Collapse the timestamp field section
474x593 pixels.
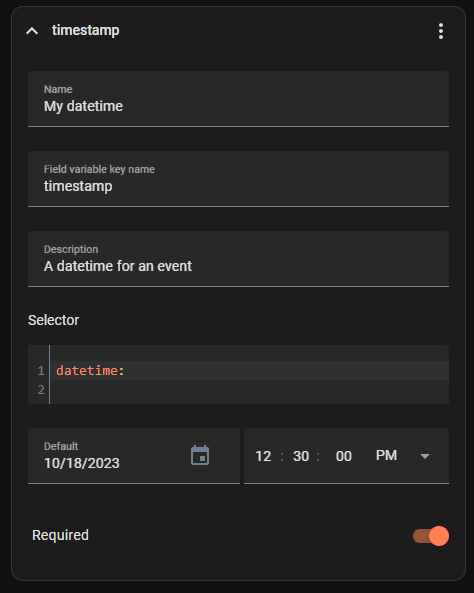point(32,31)
